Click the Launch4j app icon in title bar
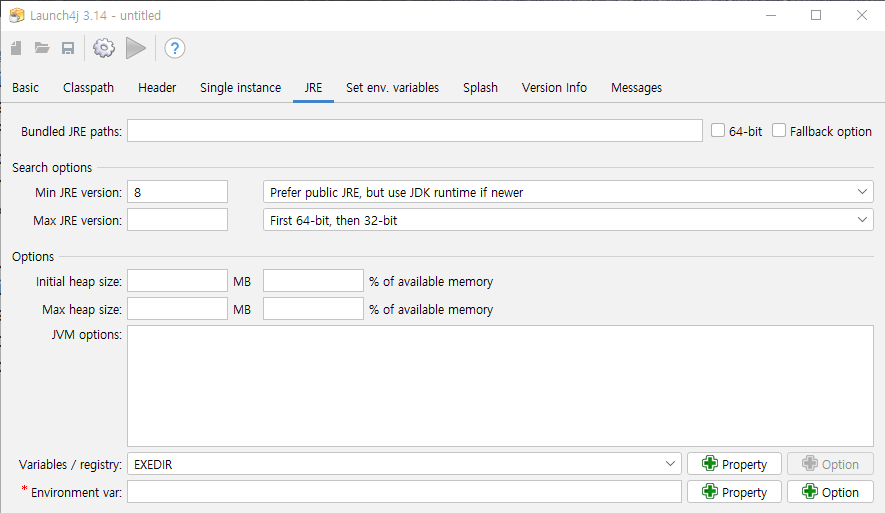Viewport: 885px width, 513px height. click(17, 15)
